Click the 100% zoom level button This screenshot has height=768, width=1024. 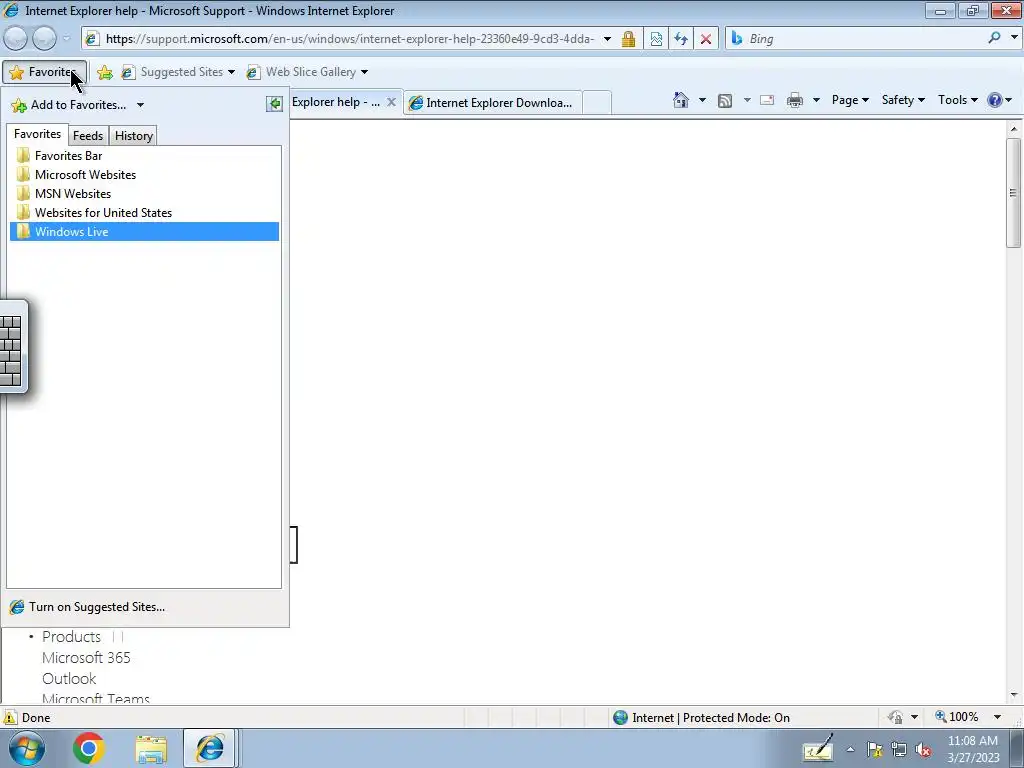[956, 717]
